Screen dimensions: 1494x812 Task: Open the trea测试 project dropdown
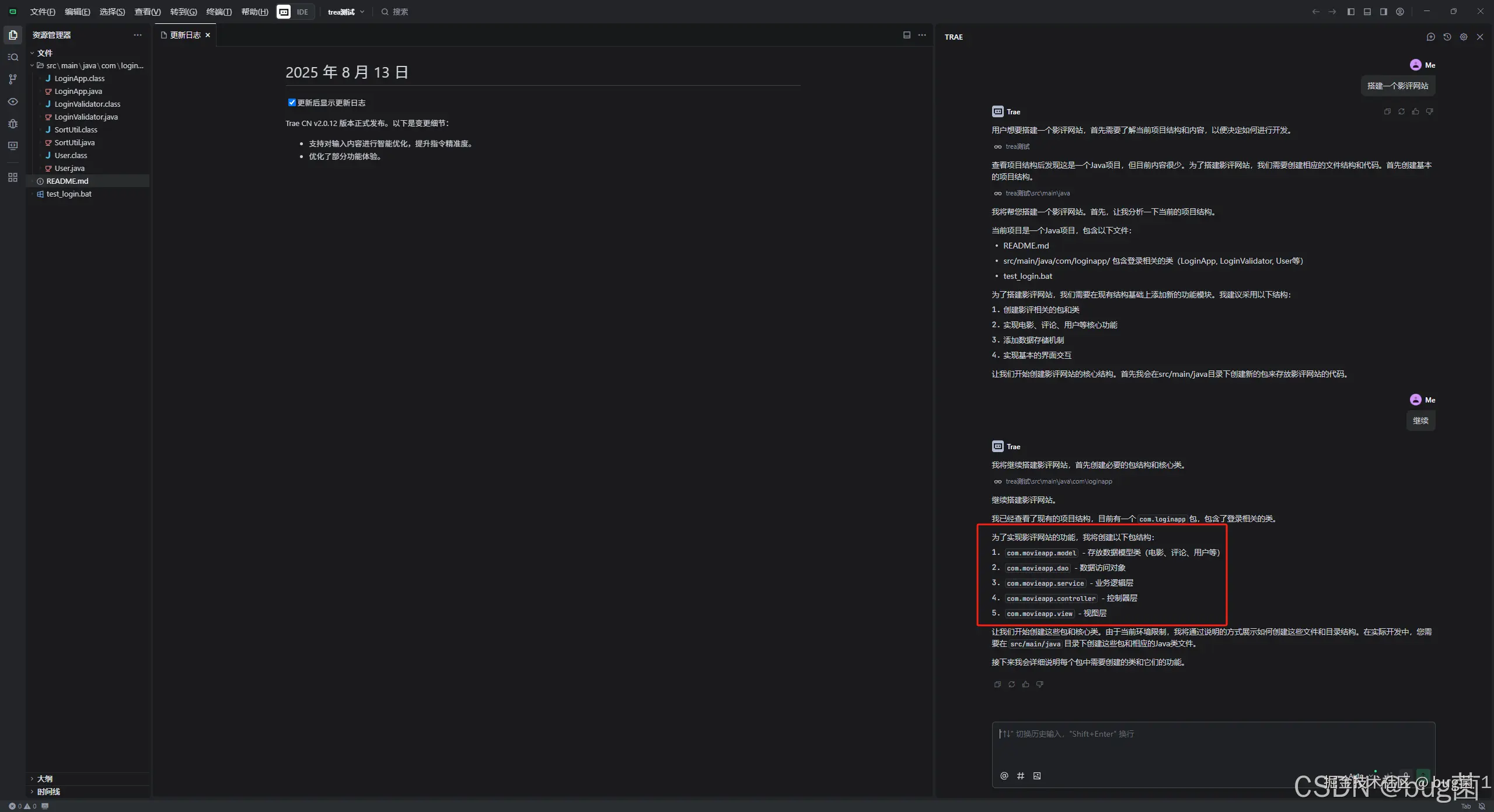[345, 12]
